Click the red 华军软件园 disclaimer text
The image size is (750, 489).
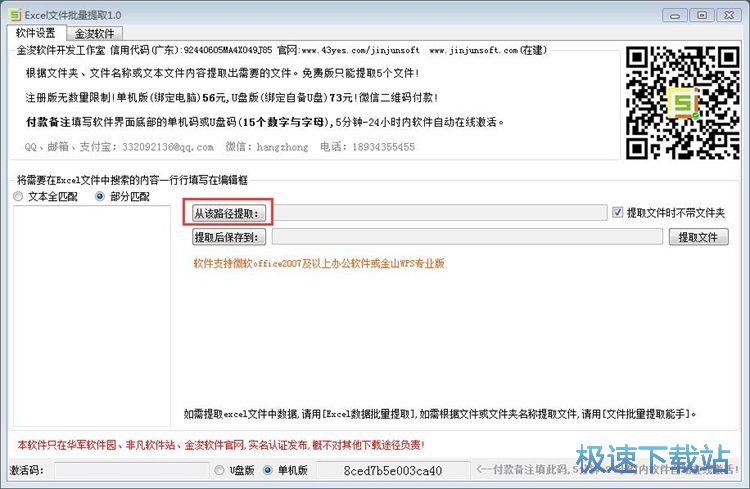221,445
